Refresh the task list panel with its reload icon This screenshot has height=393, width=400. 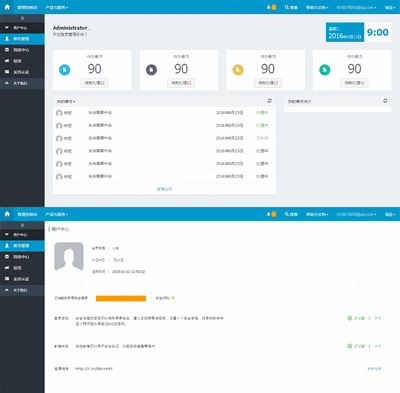tap(269, 101)
